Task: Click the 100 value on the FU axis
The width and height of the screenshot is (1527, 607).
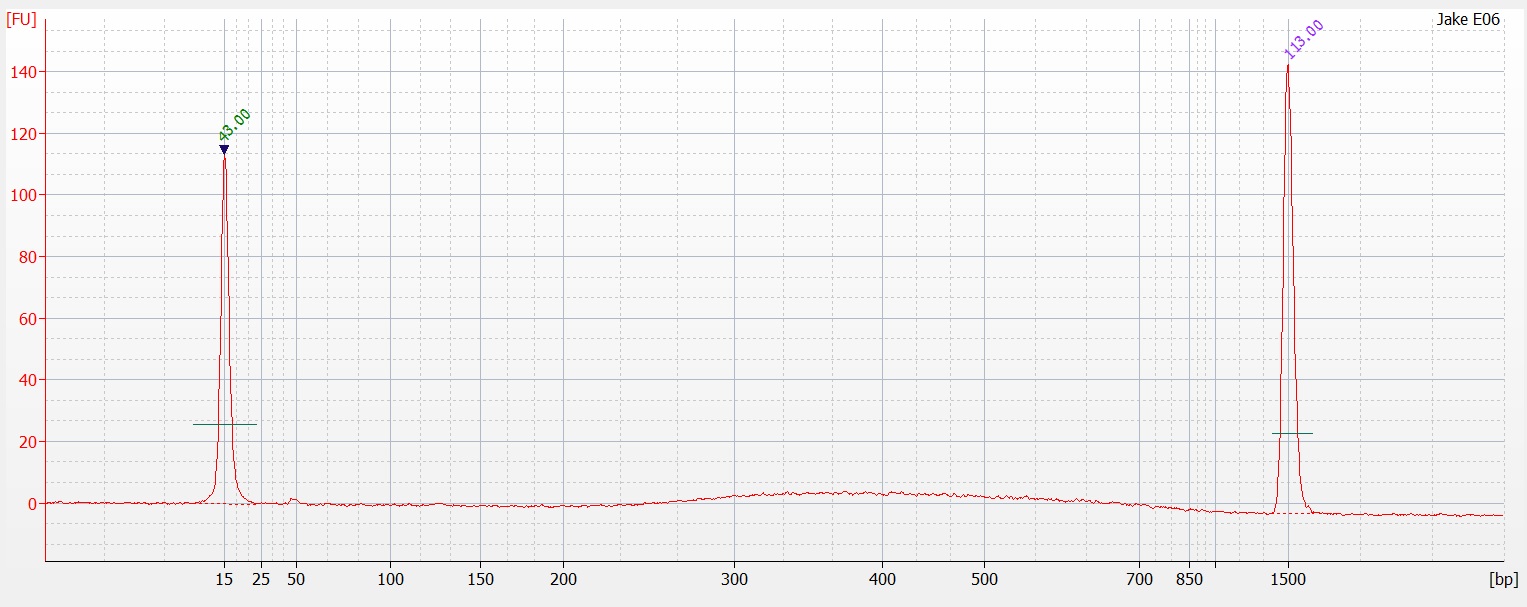Action: 26,195
